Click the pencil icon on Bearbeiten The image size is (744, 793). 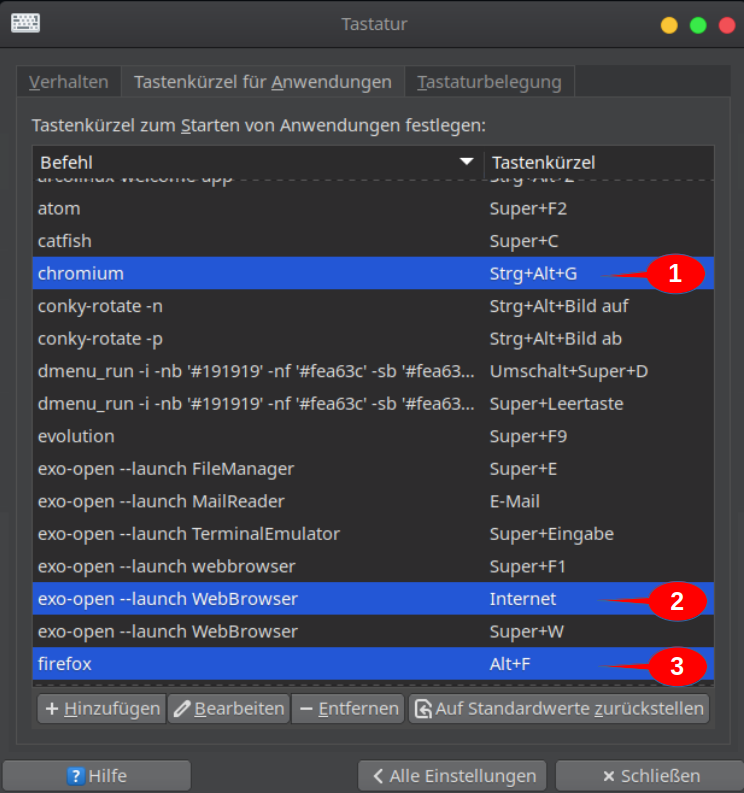181,709
